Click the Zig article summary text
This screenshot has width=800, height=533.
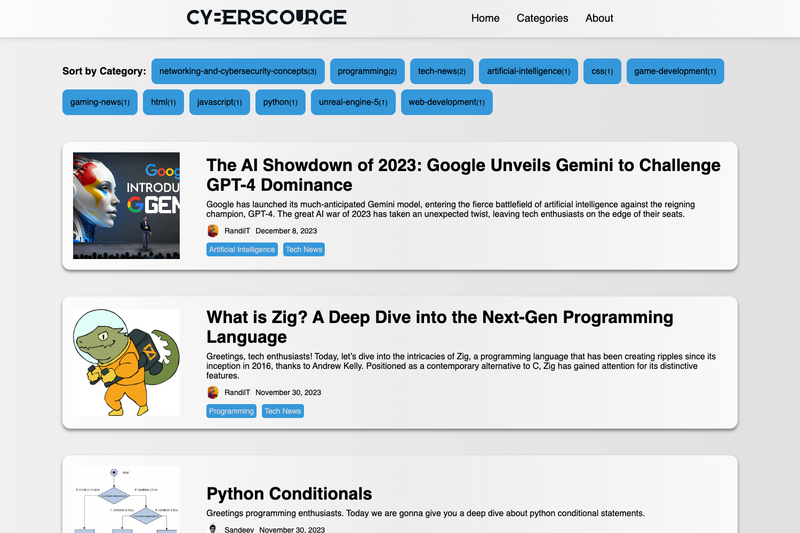point(461,366)
